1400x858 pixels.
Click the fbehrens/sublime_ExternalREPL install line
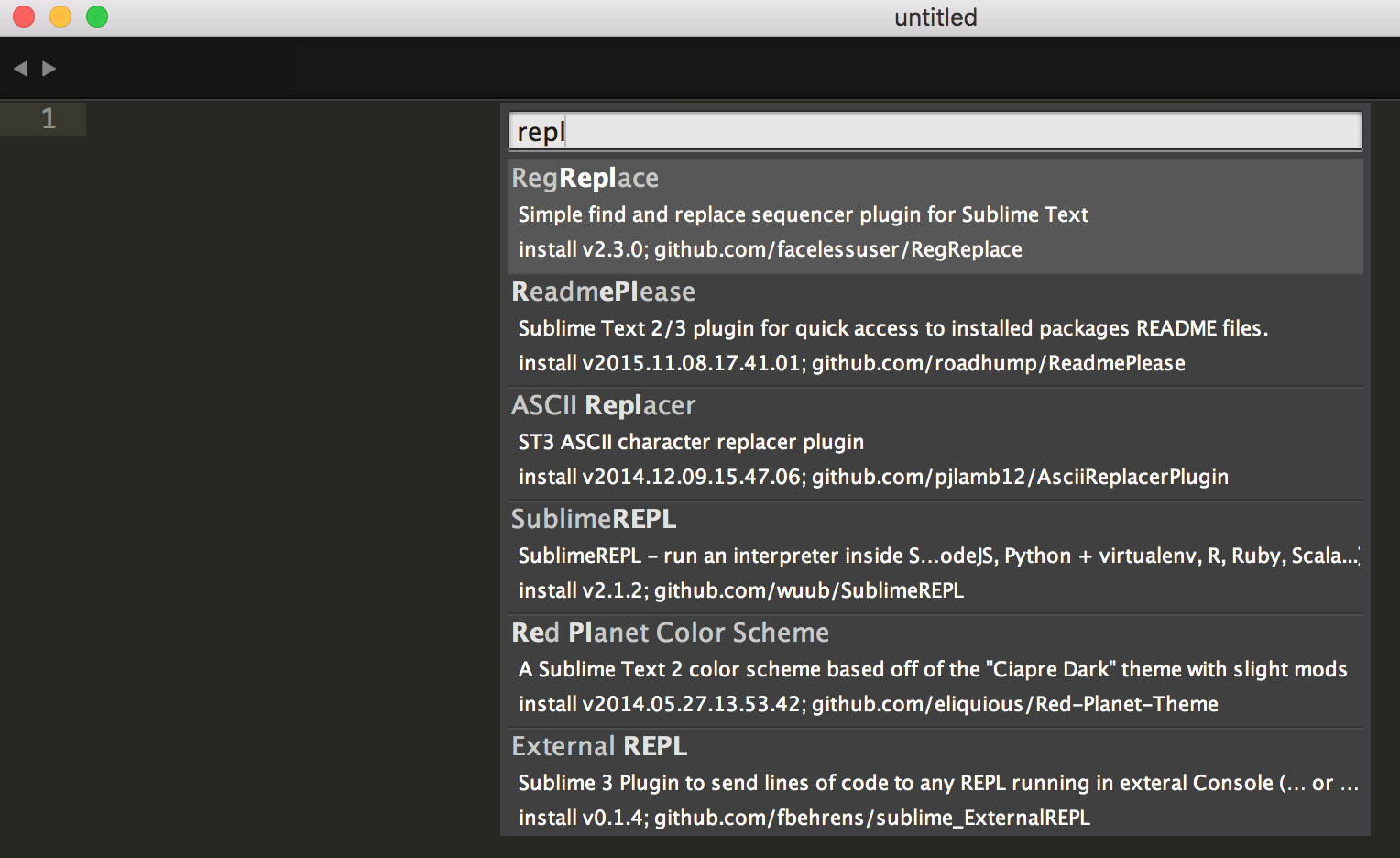click(804, 818)
